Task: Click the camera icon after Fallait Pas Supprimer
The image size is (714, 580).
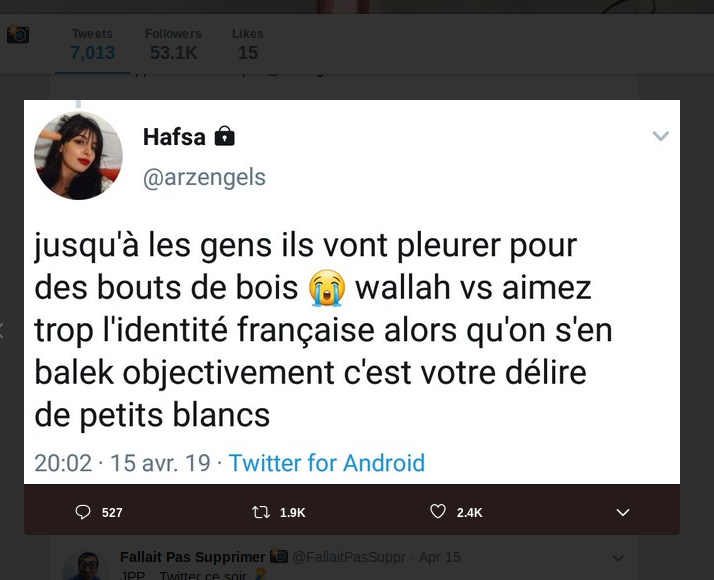Action: coord(279,556)
